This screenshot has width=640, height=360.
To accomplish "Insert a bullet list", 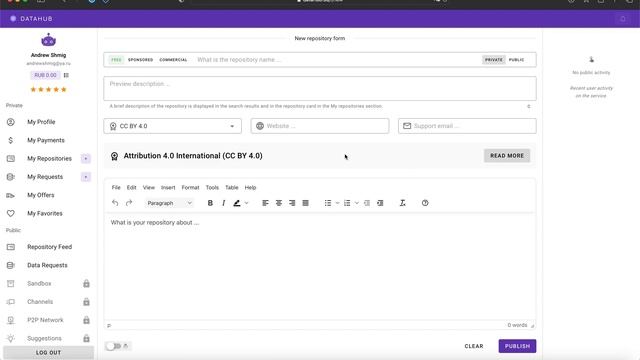I will click(328, 203).
